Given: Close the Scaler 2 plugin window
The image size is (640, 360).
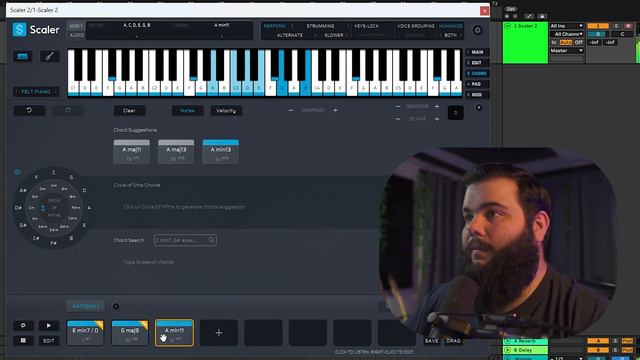Looking at the screenshot, I should 484,11.
